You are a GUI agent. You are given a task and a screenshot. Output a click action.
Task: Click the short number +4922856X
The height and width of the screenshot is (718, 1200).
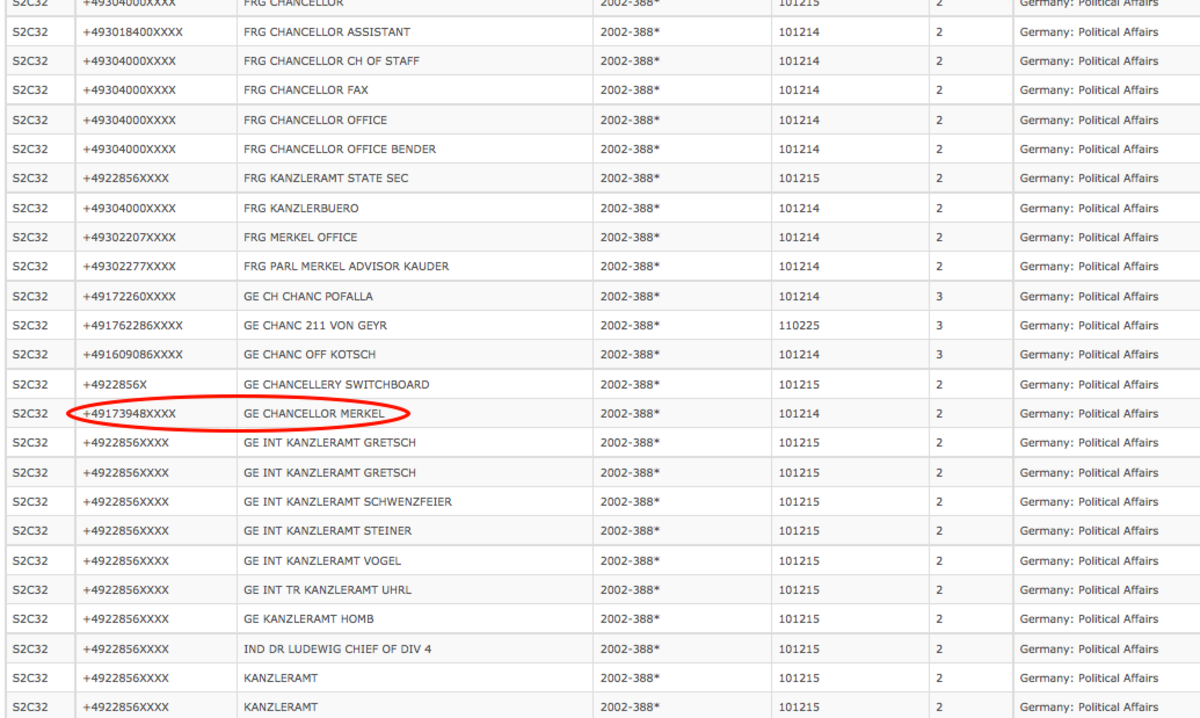[x=114, y=384]
